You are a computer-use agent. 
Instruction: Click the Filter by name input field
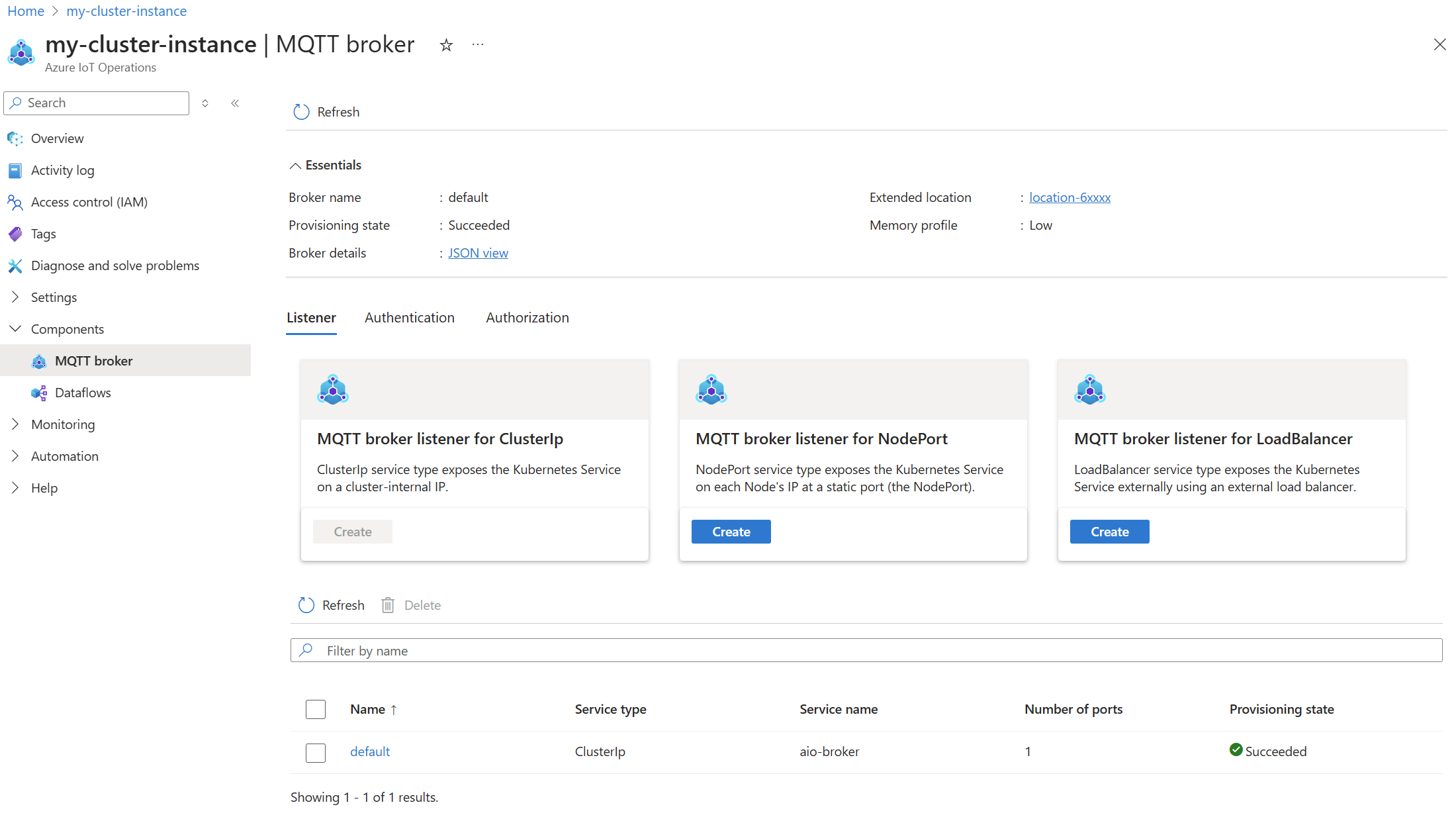[867, 650]
